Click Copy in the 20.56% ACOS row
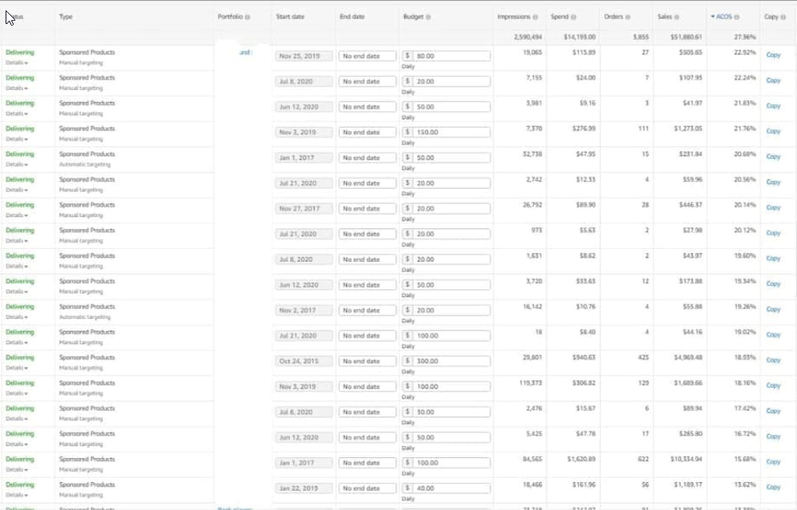Viewport: 797px width, 510px height. 773,182
